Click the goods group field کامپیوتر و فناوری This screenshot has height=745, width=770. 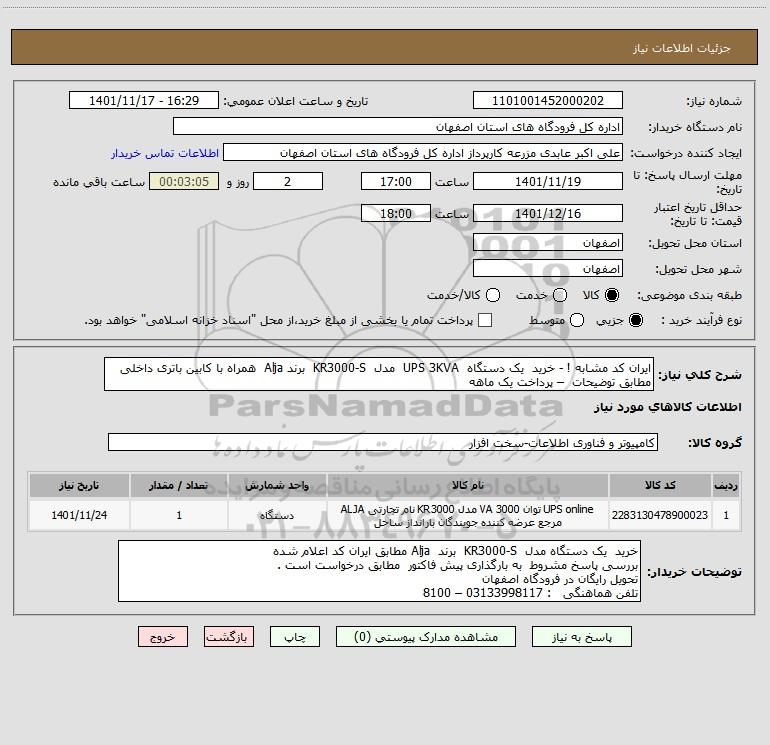(x=383, y=442)
